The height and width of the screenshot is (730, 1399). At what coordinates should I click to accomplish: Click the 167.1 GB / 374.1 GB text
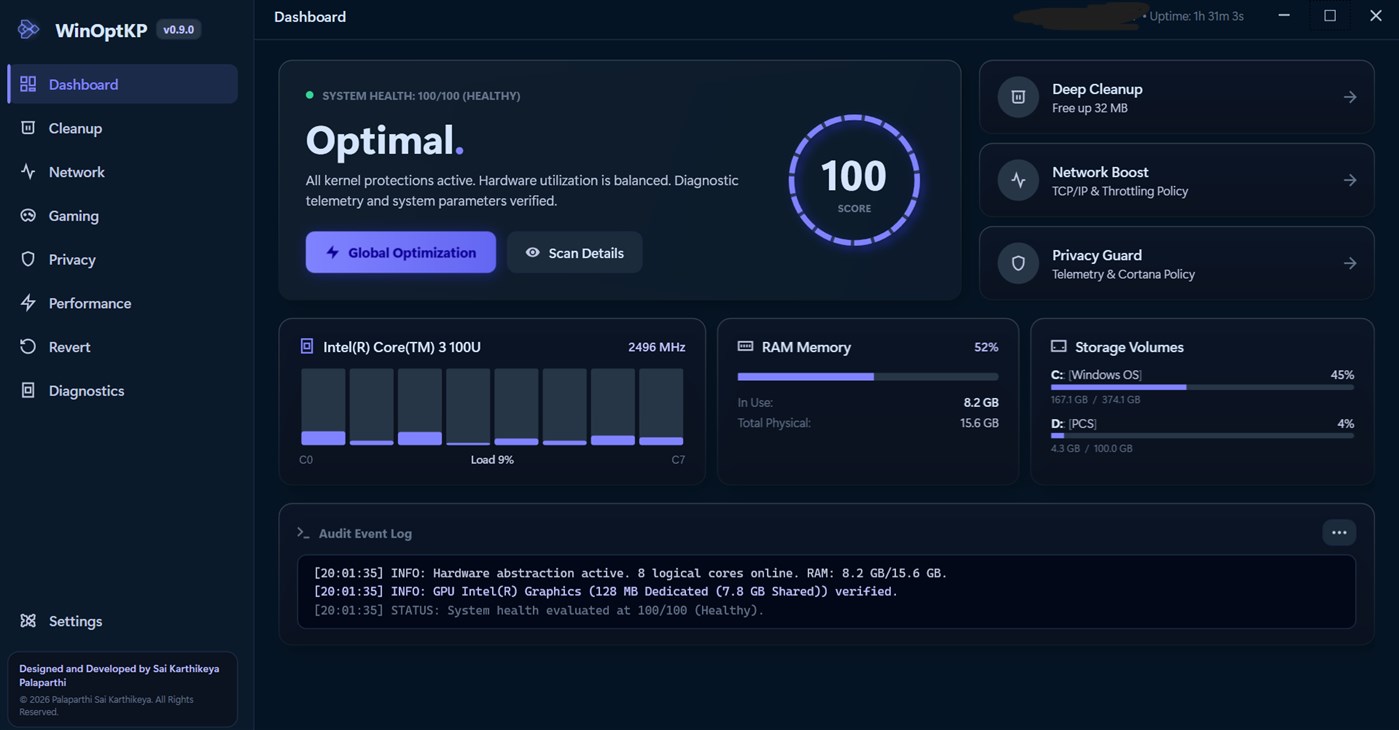[x=1095, y=400]
